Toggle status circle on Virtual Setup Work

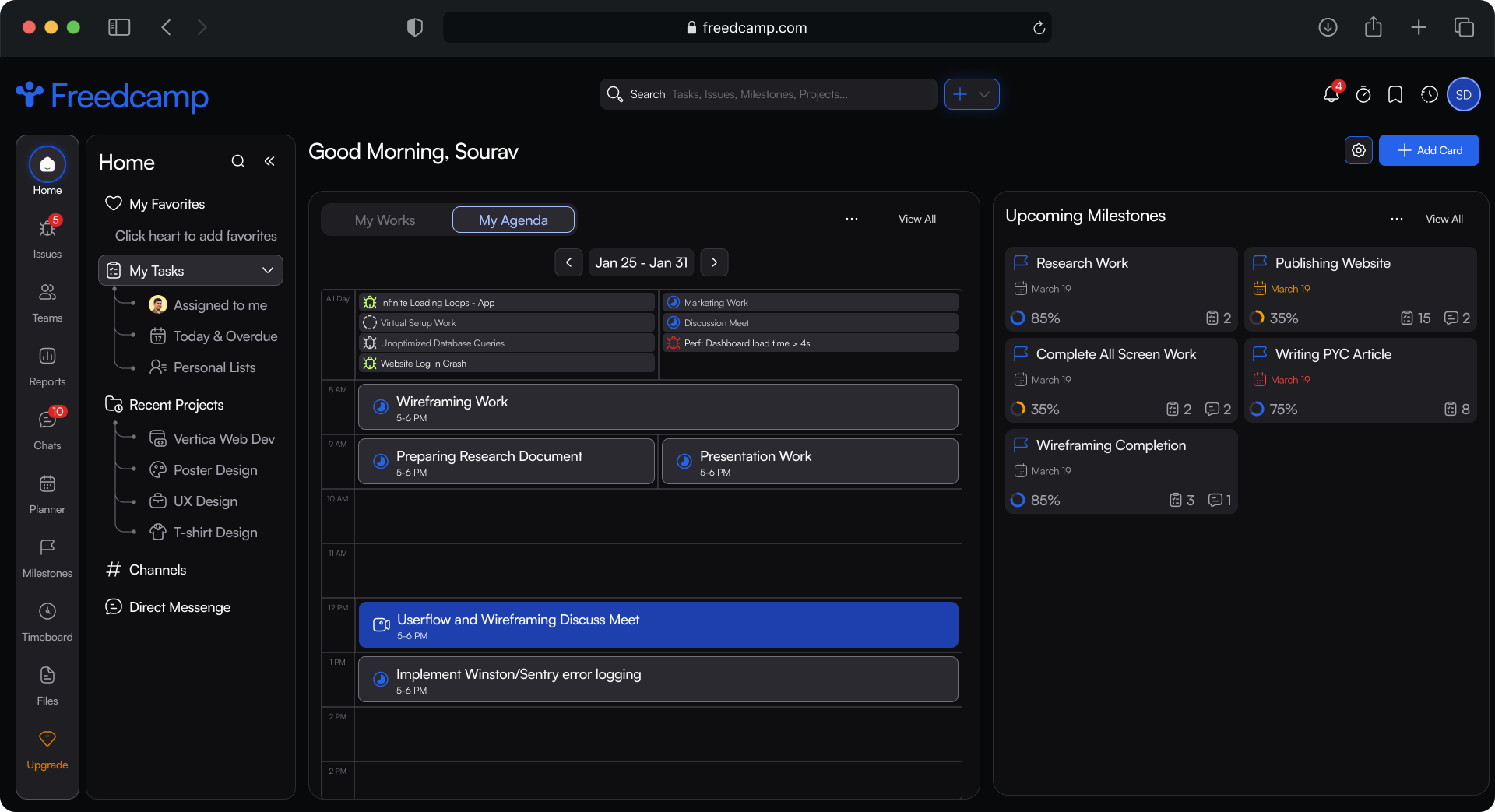[x=370, y=322]
